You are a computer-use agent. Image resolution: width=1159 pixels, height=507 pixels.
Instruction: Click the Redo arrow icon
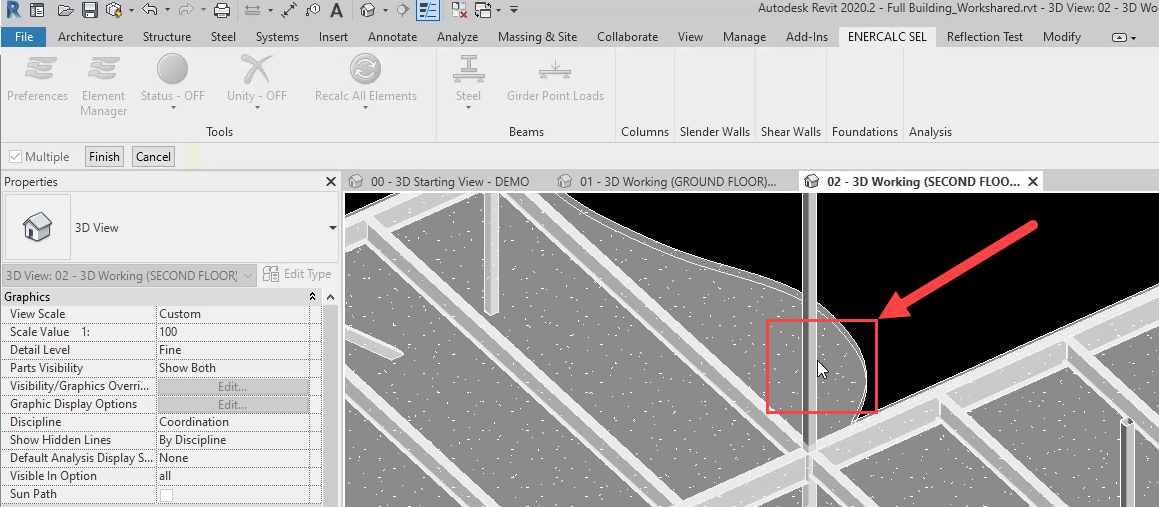coord(185,10)
